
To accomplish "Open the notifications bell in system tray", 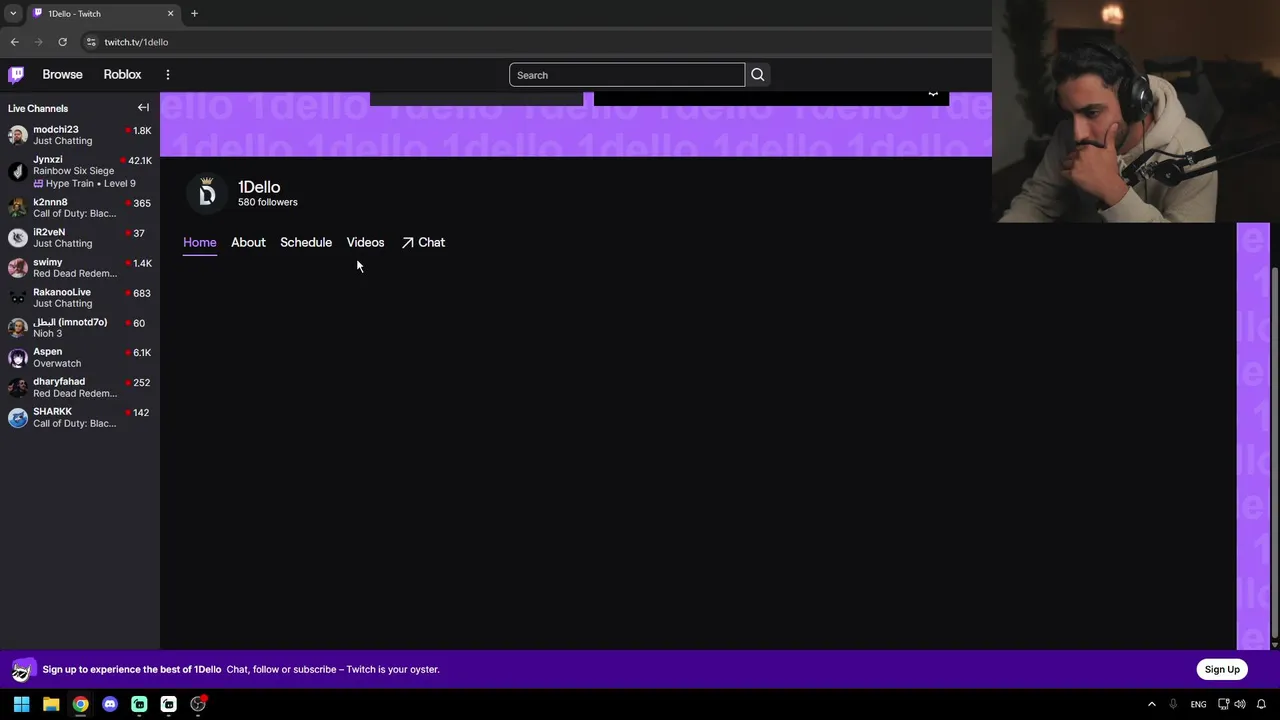I will click(x=1261, y=704).
